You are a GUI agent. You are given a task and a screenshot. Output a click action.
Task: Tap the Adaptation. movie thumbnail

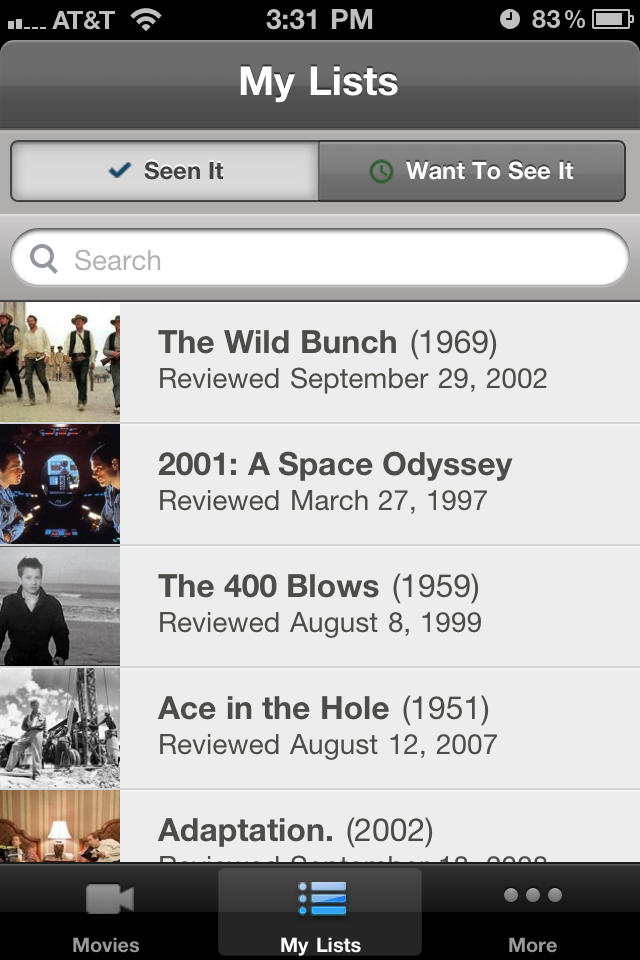(x=60, y=826)
